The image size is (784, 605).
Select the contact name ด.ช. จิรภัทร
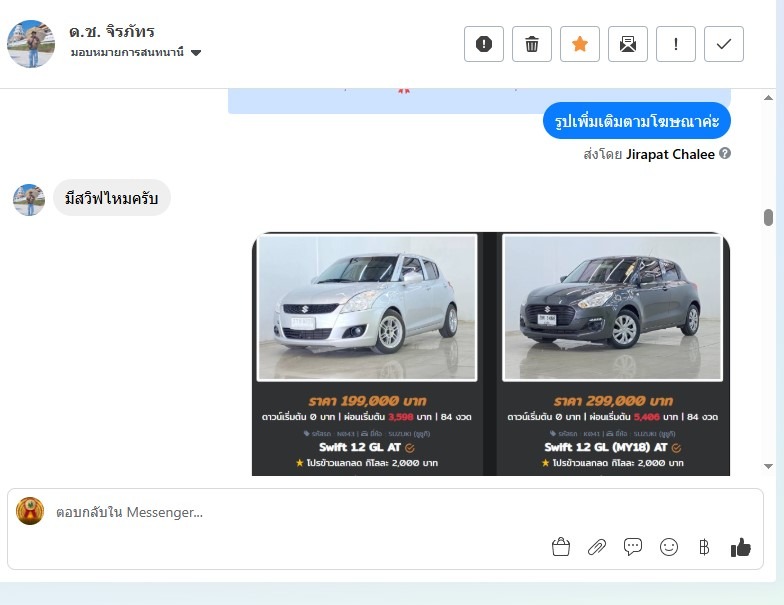(112, 32)
